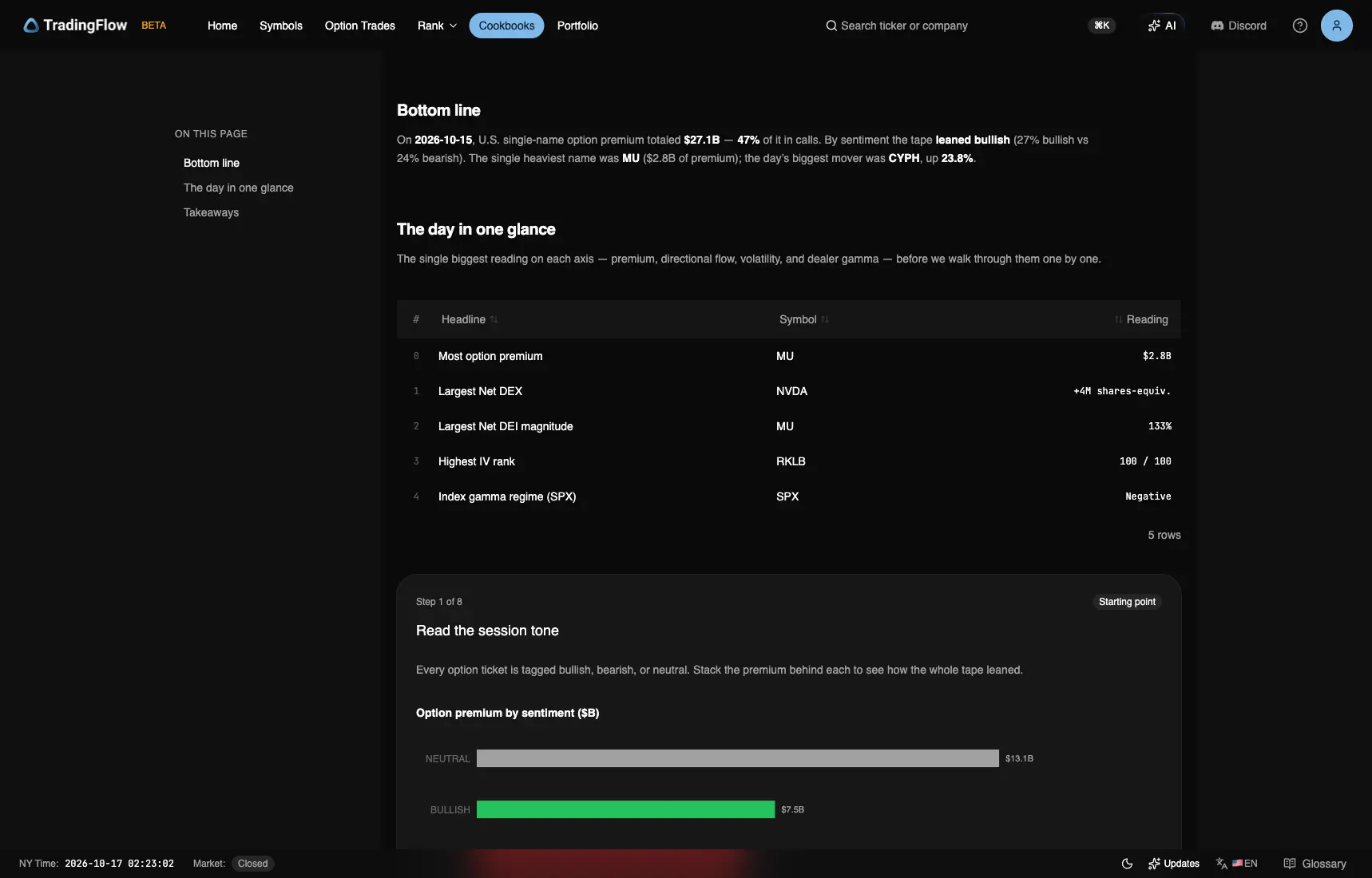Click RKLB in Highest IV rank row
The image size is (1372, 878).
click(791, 461)
